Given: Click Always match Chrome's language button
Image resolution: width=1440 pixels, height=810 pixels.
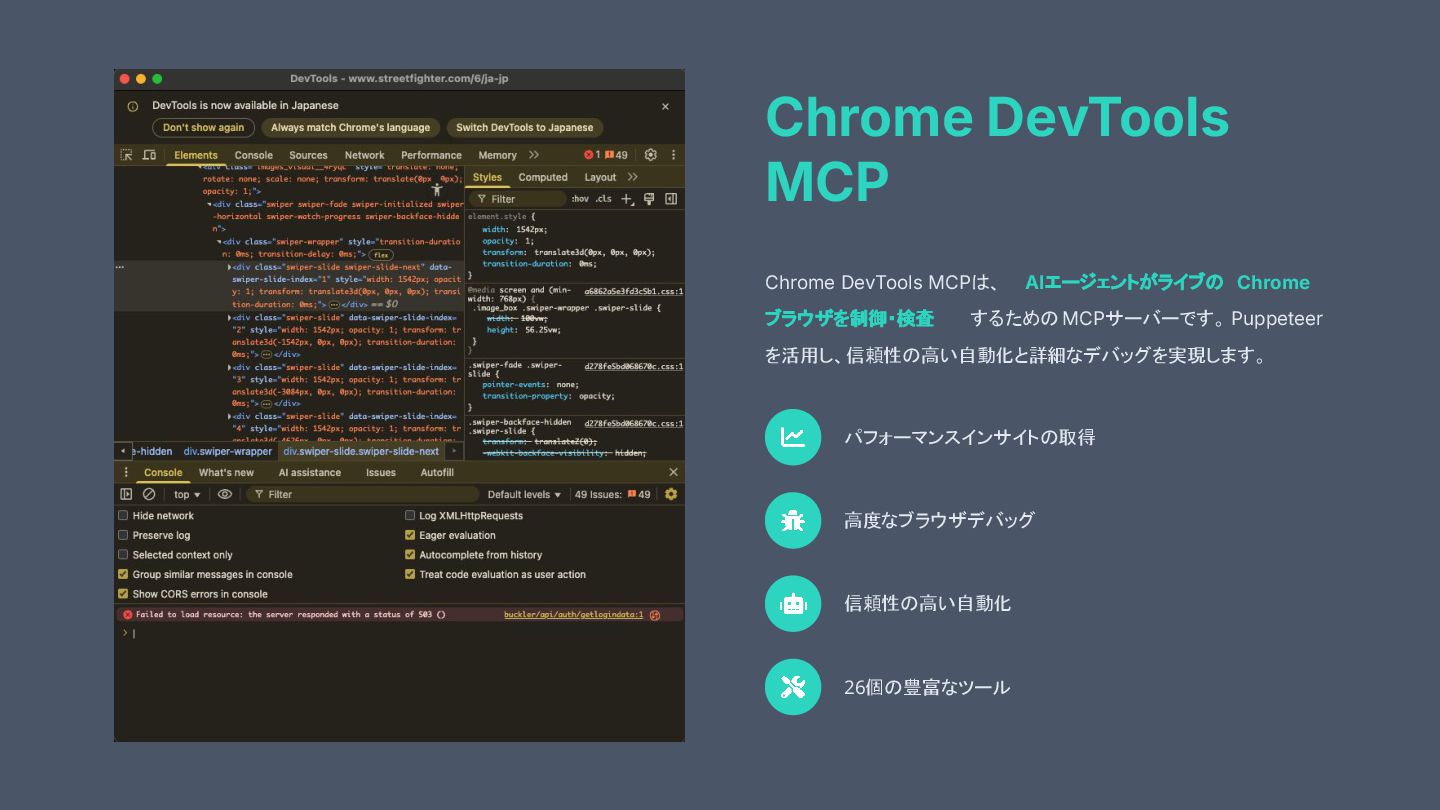Looking at the screenshot, I should [x=350, y=127].
